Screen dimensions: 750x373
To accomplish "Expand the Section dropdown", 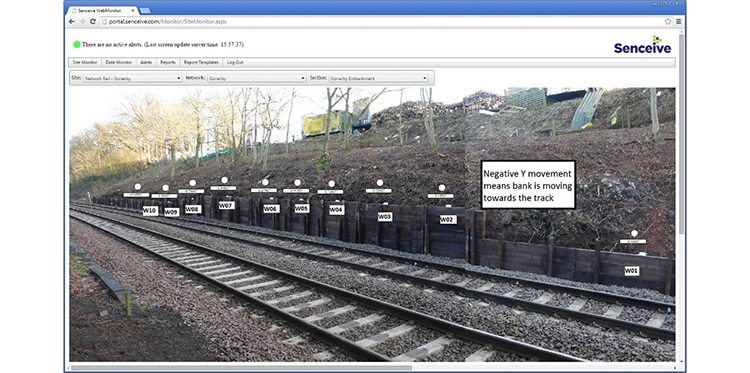I will click(378, 78).
